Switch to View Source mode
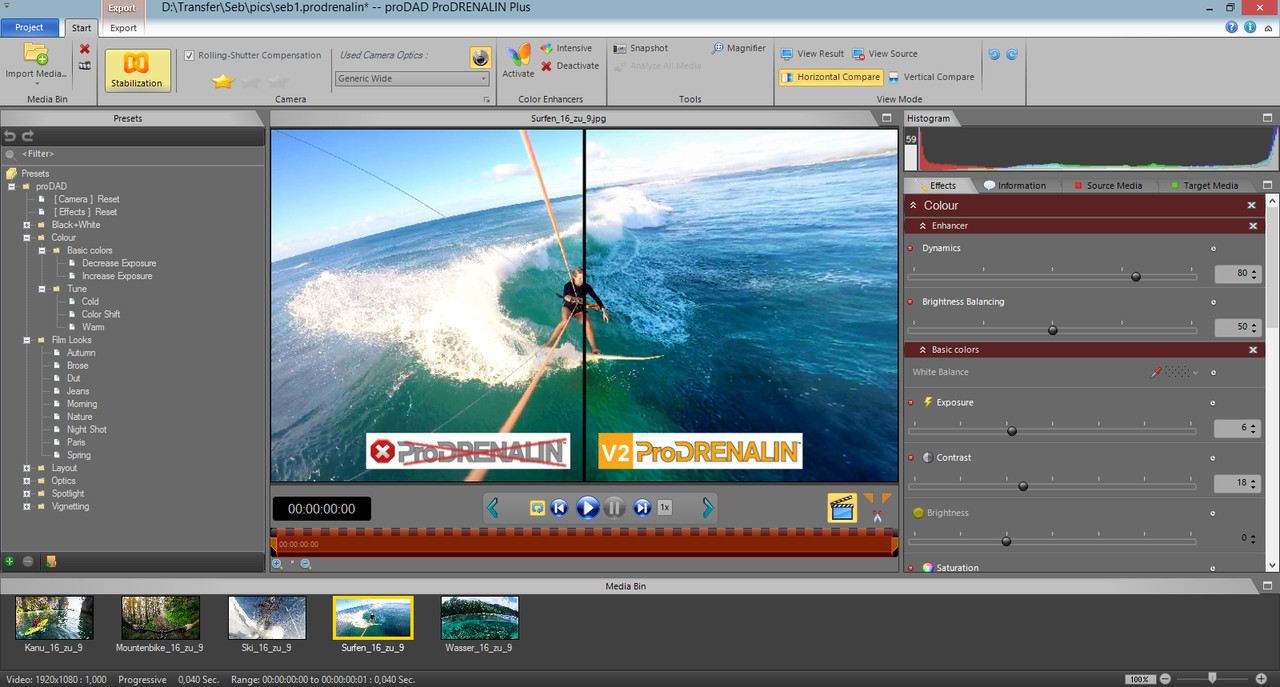1280x687 pixels. tap(885, 54)
